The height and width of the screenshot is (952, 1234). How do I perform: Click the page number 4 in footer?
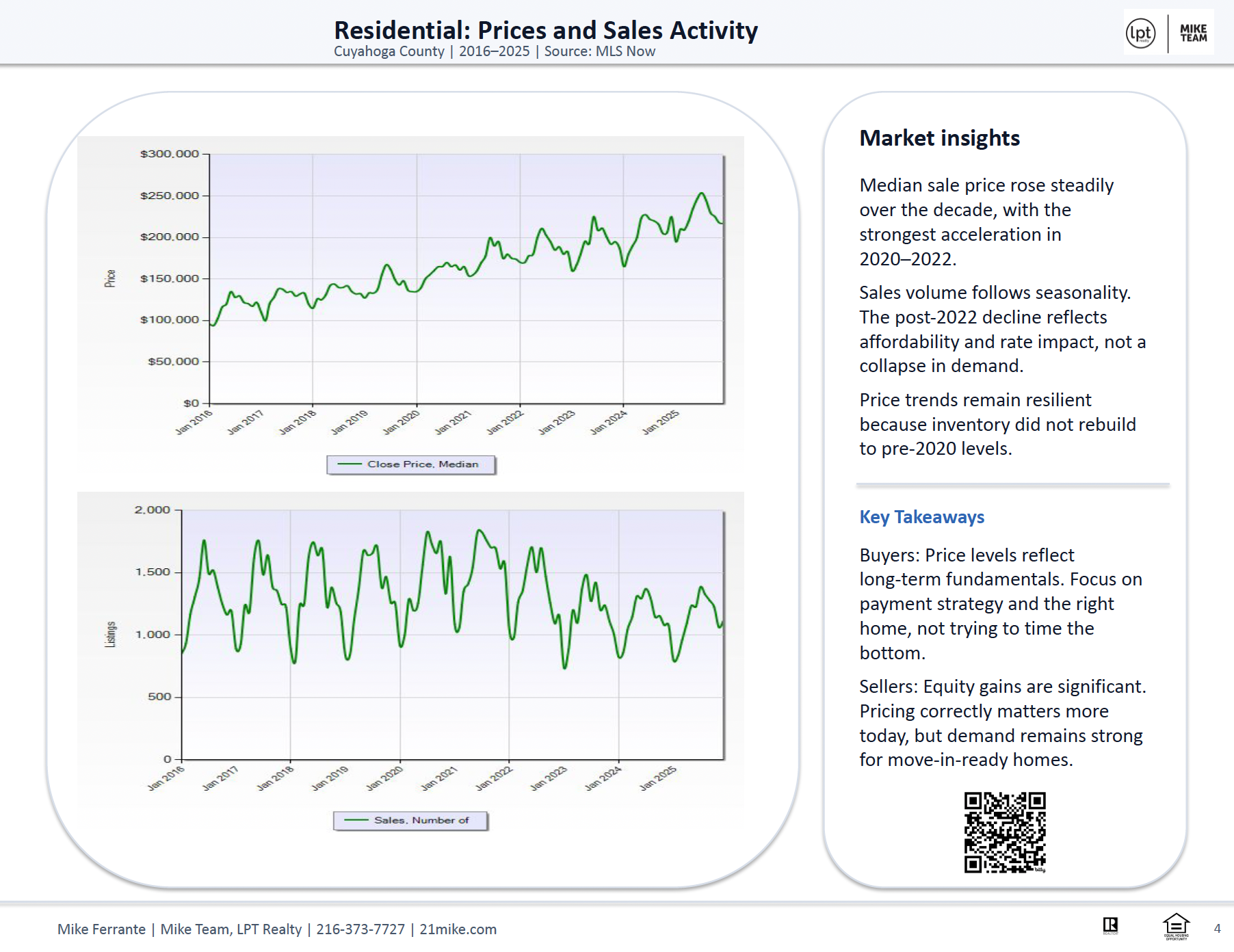click(x=1217, y=928)
